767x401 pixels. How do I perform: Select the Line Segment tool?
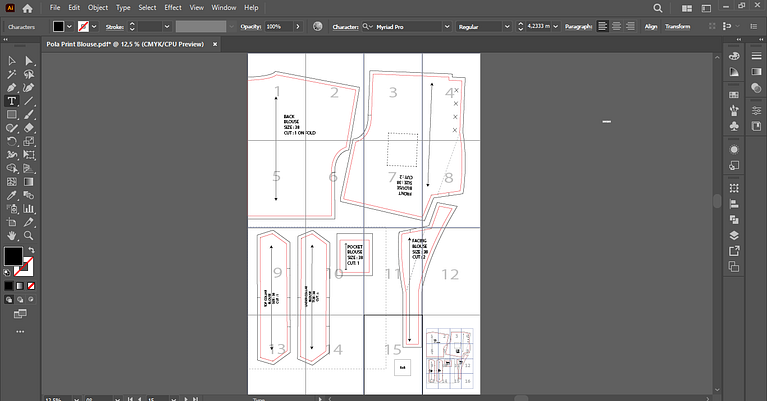[28, 101]
